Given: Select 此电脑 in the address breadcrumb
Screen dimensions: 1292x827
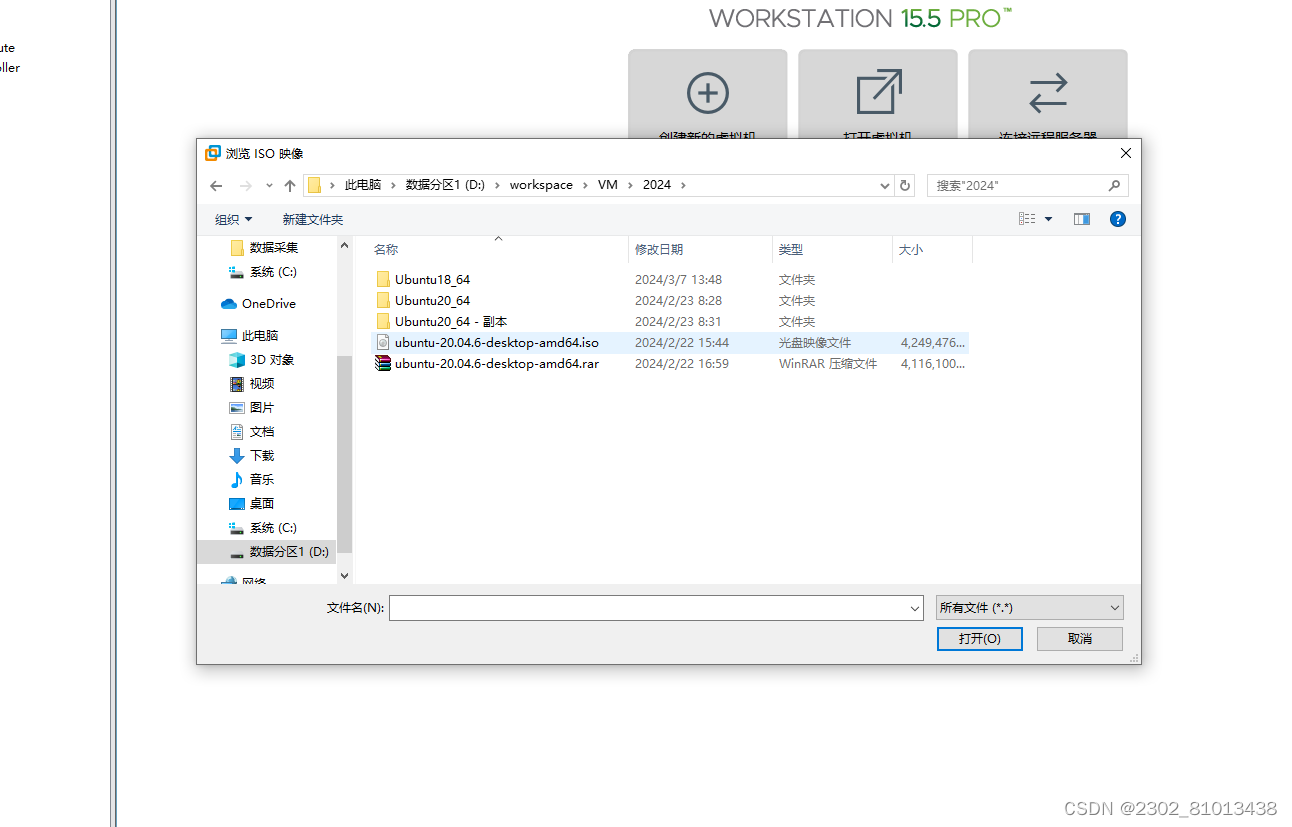Looking at the screenshot, I should point(363,185).
